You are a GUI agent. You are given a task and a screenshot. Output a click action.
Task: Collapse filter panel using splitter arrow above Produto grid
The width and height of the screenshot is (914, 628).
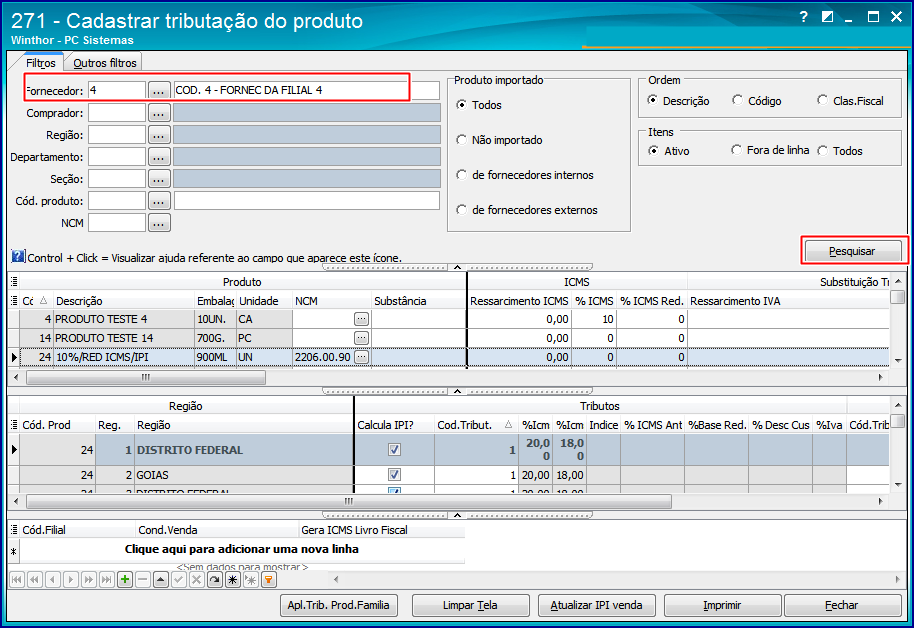(x=458, y=267)
